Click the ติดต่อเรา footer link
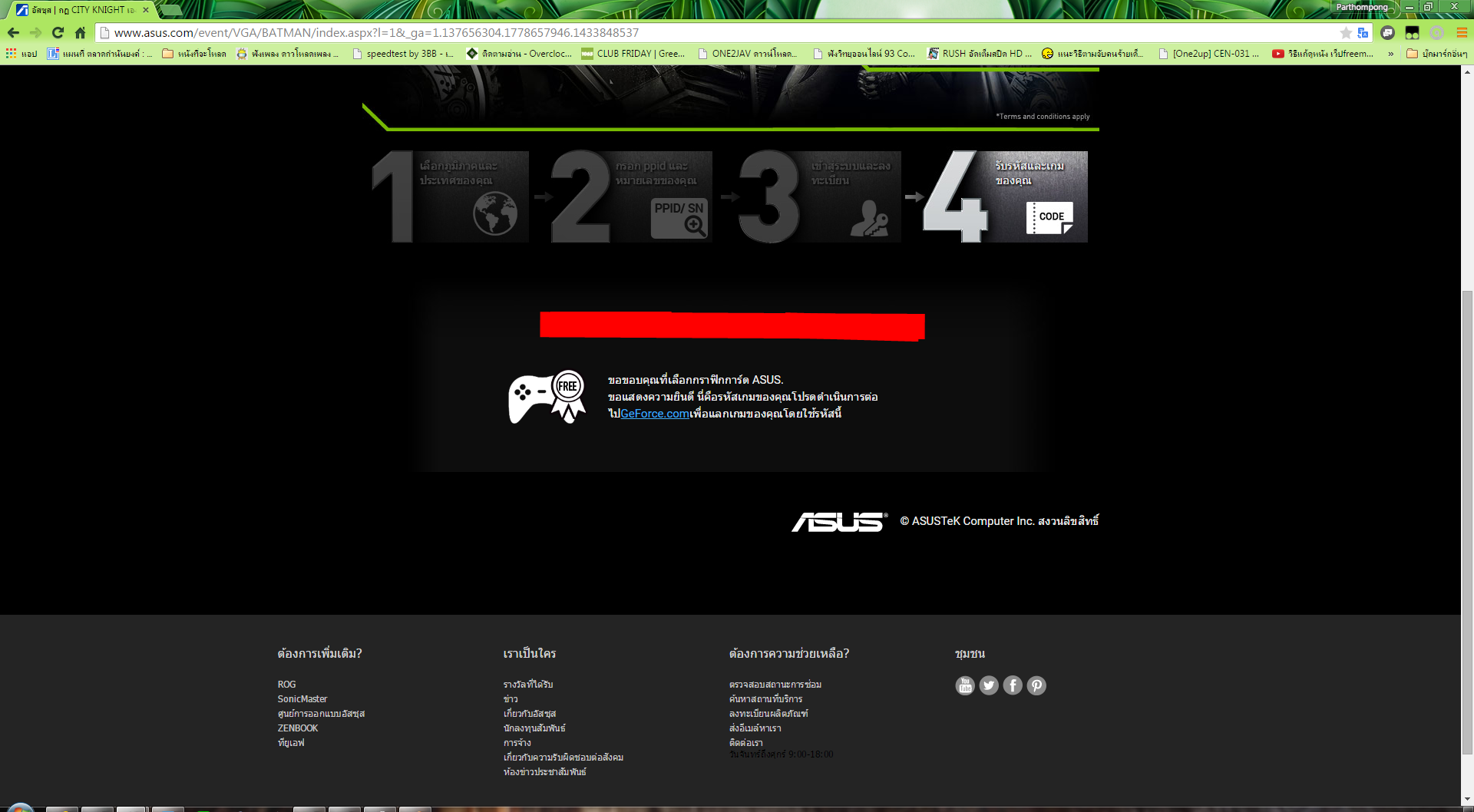The image size is (1474, 812). [746, 743]
